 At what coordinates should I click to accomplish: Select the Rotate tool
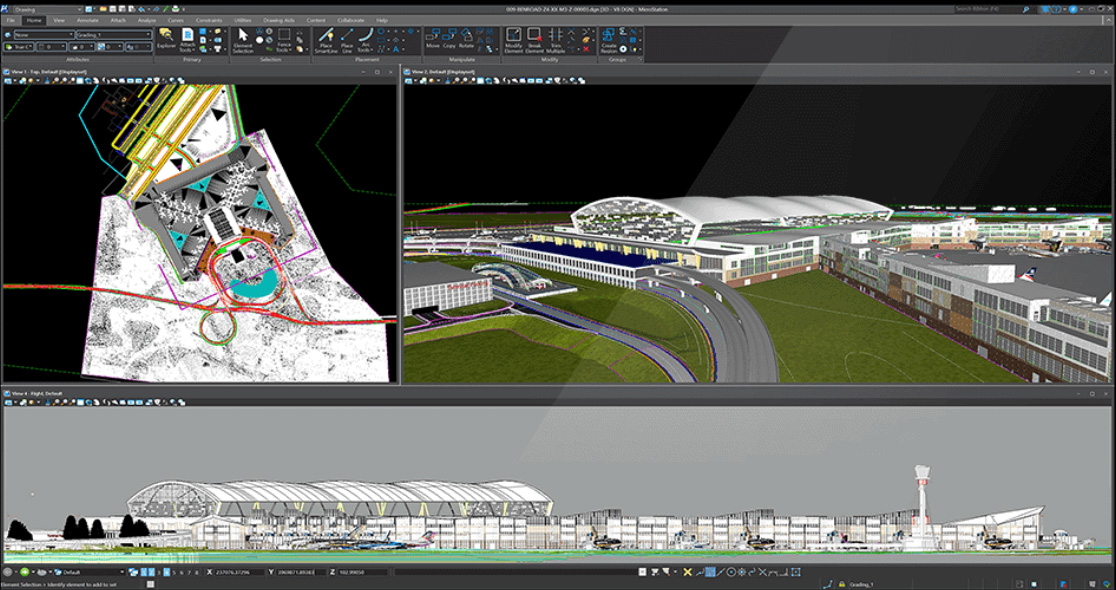(x=466, y=39)
